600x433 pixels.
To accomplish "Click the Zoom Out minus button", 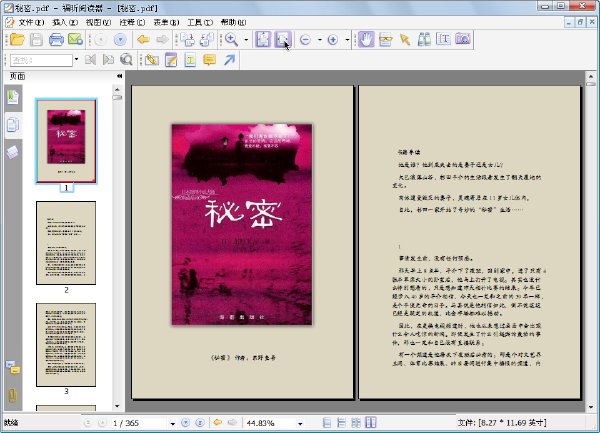I will click(305, 39).
